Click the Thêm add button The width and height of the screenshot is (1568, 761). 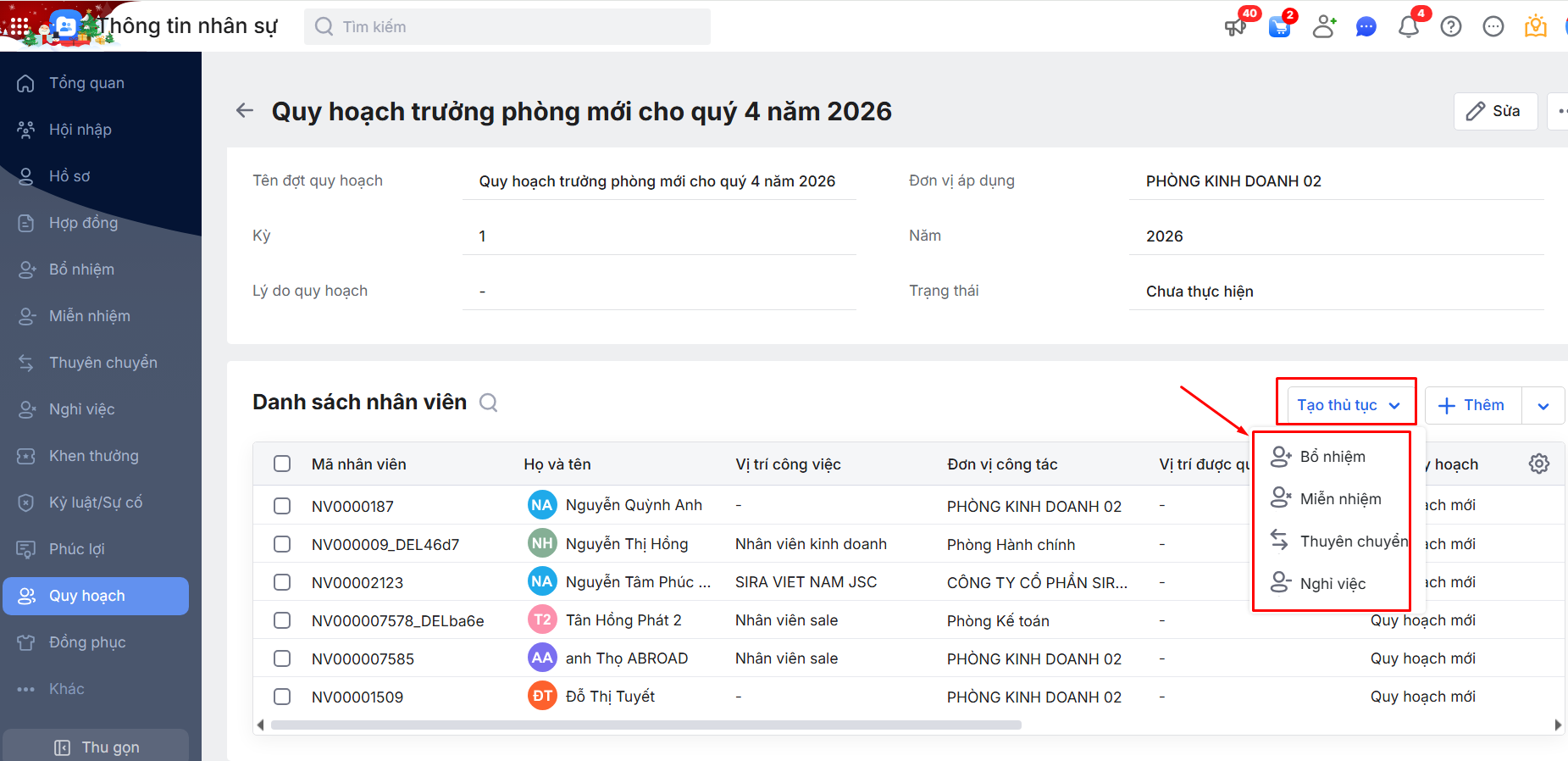(1473, 405)
